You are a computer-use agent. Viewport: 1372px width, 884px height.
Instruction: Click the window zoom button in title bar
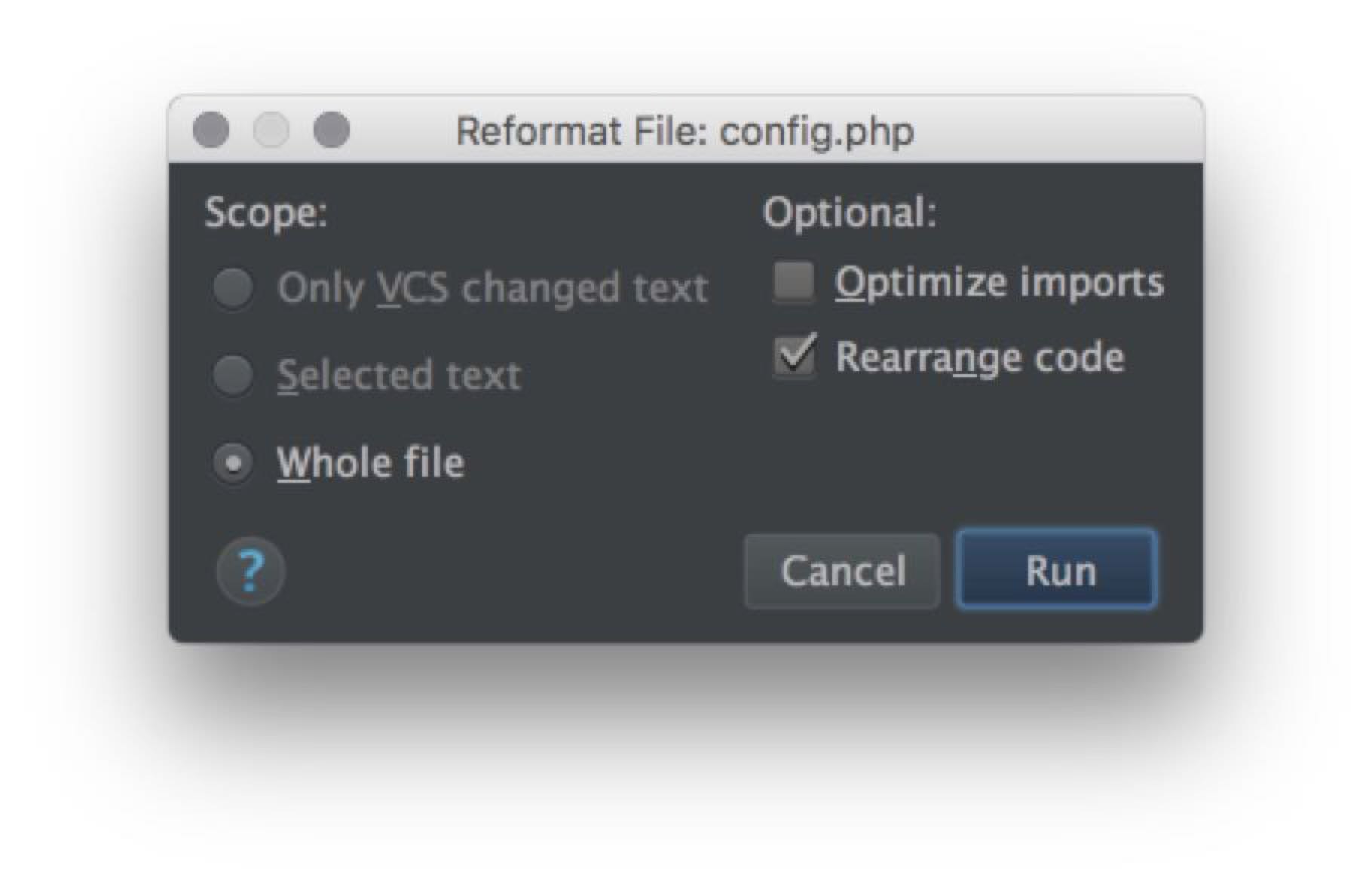[332, 130]
